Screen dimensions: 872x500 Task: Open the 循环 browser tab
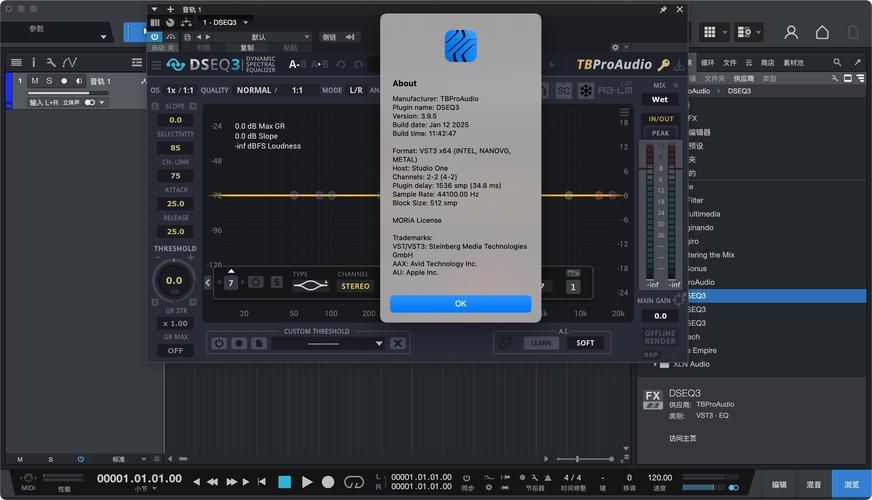pos(707,63)
